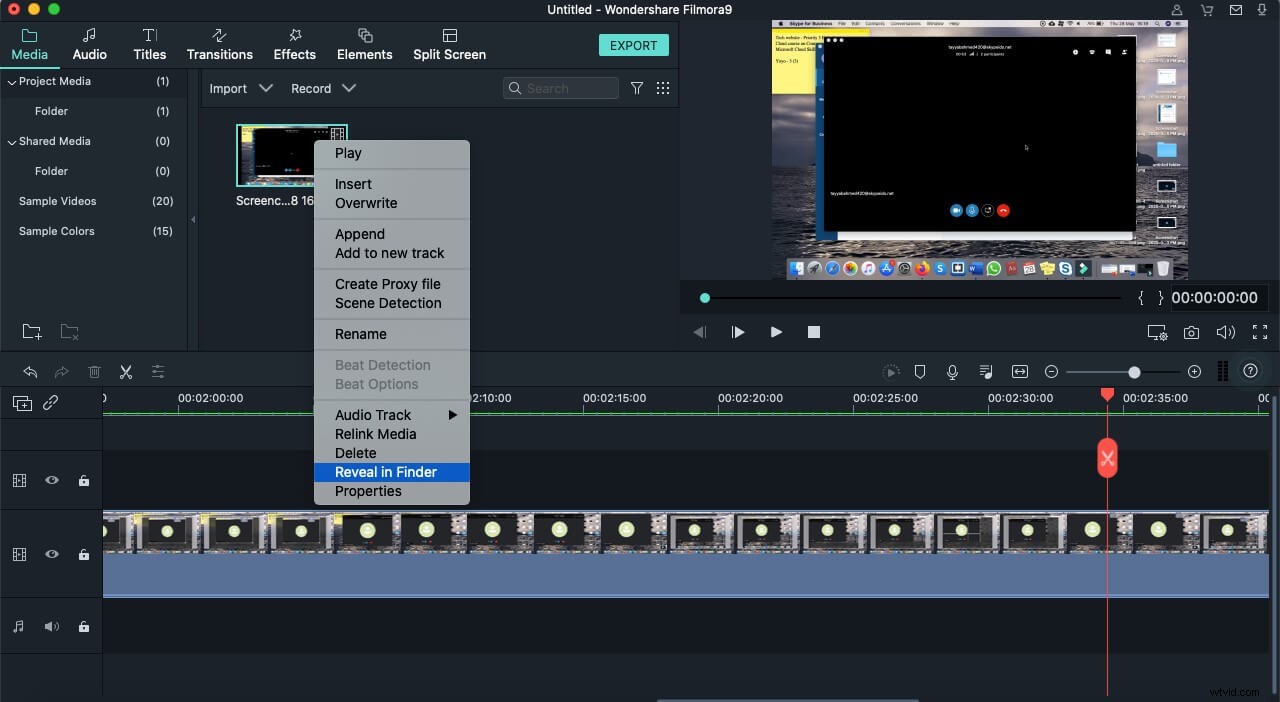Switch to the Transitions tab
The image size is (1280, 702).
(219, 44)
